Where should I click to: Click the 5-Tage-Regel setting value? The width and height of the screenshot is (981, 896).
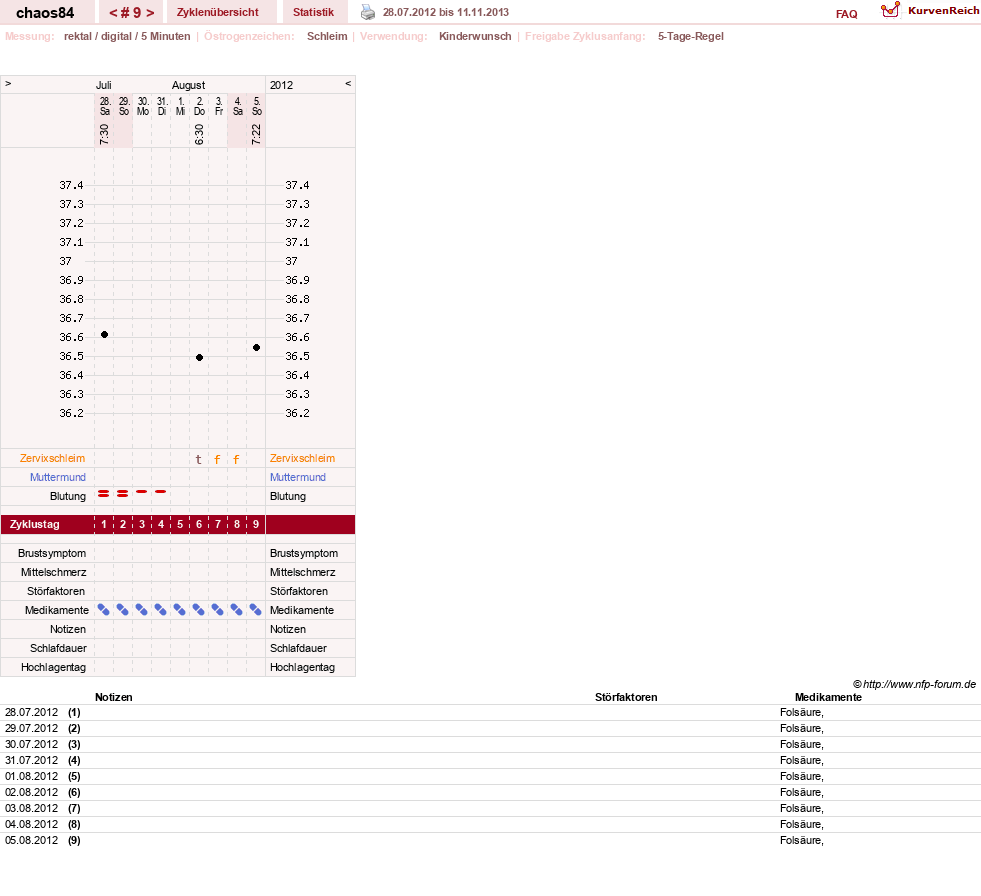click(x=691, y=36)
